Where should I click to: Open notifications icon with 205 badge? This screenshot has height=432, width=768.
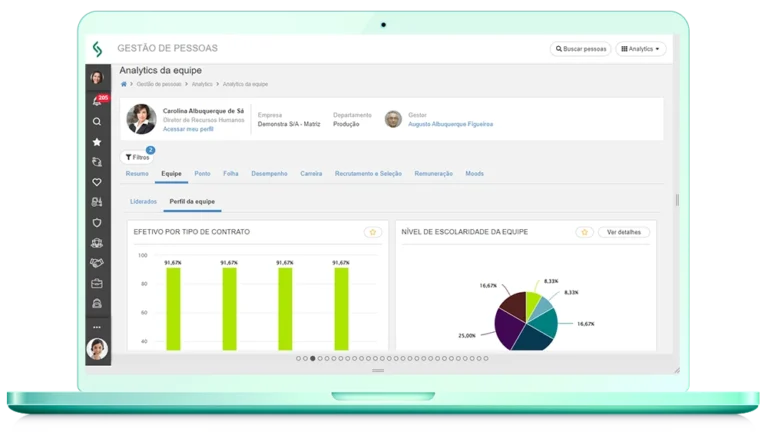pyautogui.click(x=97, y=101)
